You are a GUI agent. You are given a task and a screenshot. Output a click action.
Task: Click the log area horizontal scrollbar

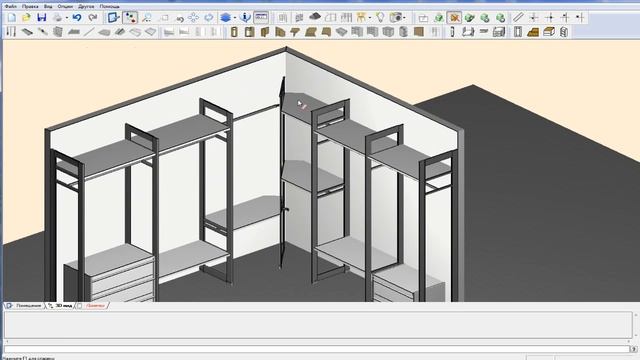tap(318, 341)
